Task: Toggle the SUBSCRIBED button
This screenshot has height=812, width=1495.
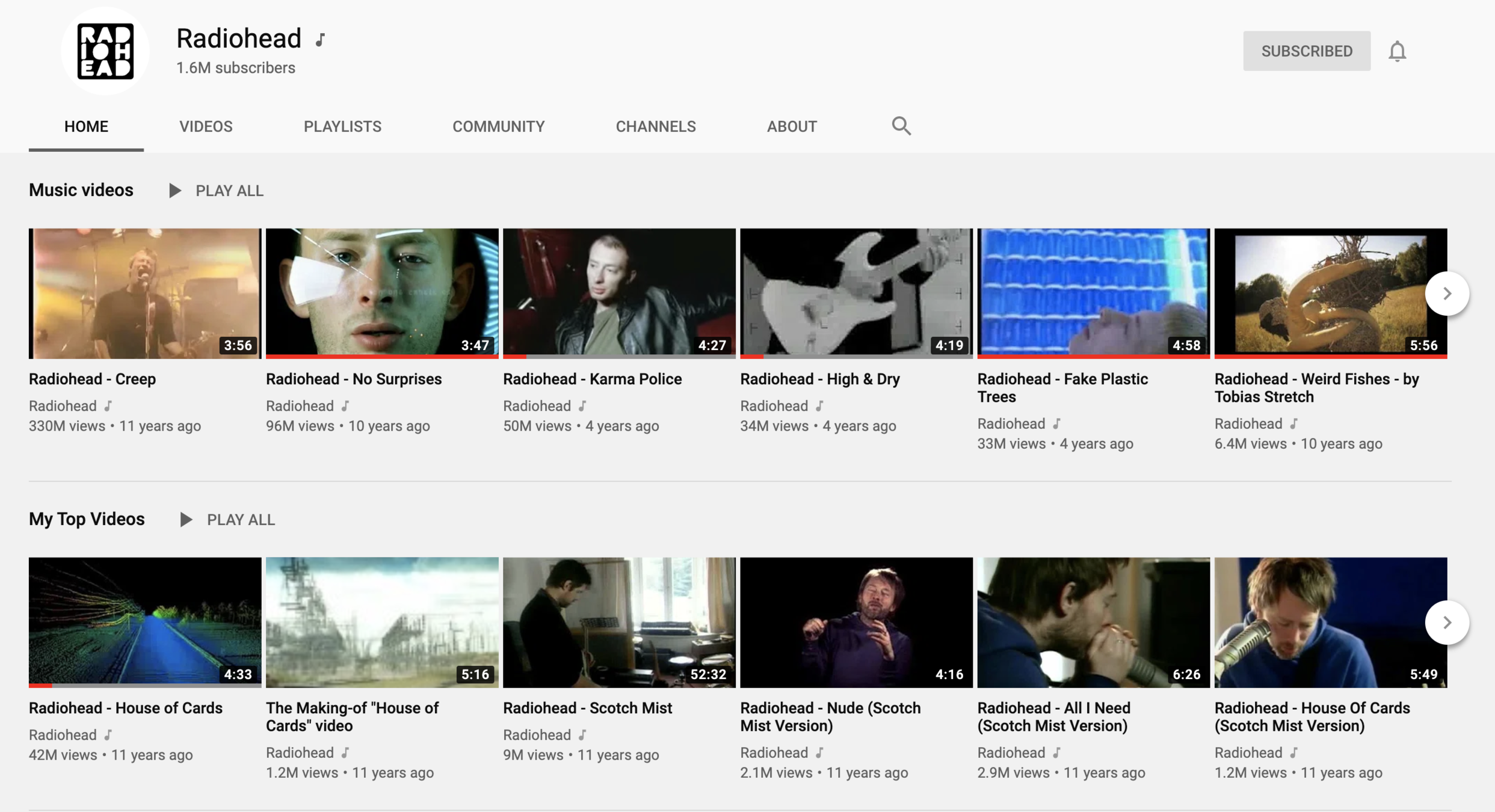Action: tap(1306, 51)
